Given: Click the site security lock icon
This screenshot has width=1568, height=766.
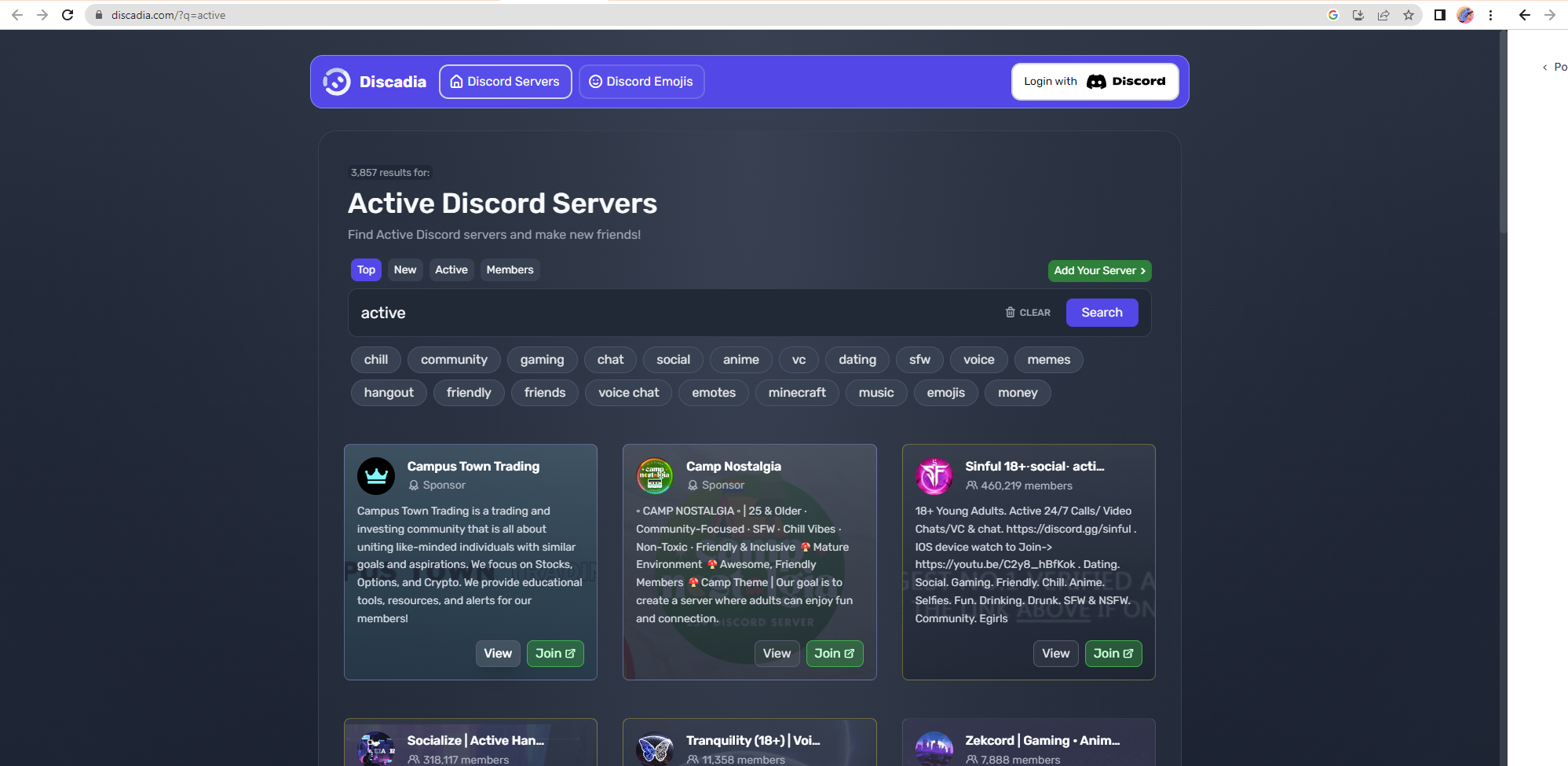Looking at the screenshot, I should coord(99,15).
